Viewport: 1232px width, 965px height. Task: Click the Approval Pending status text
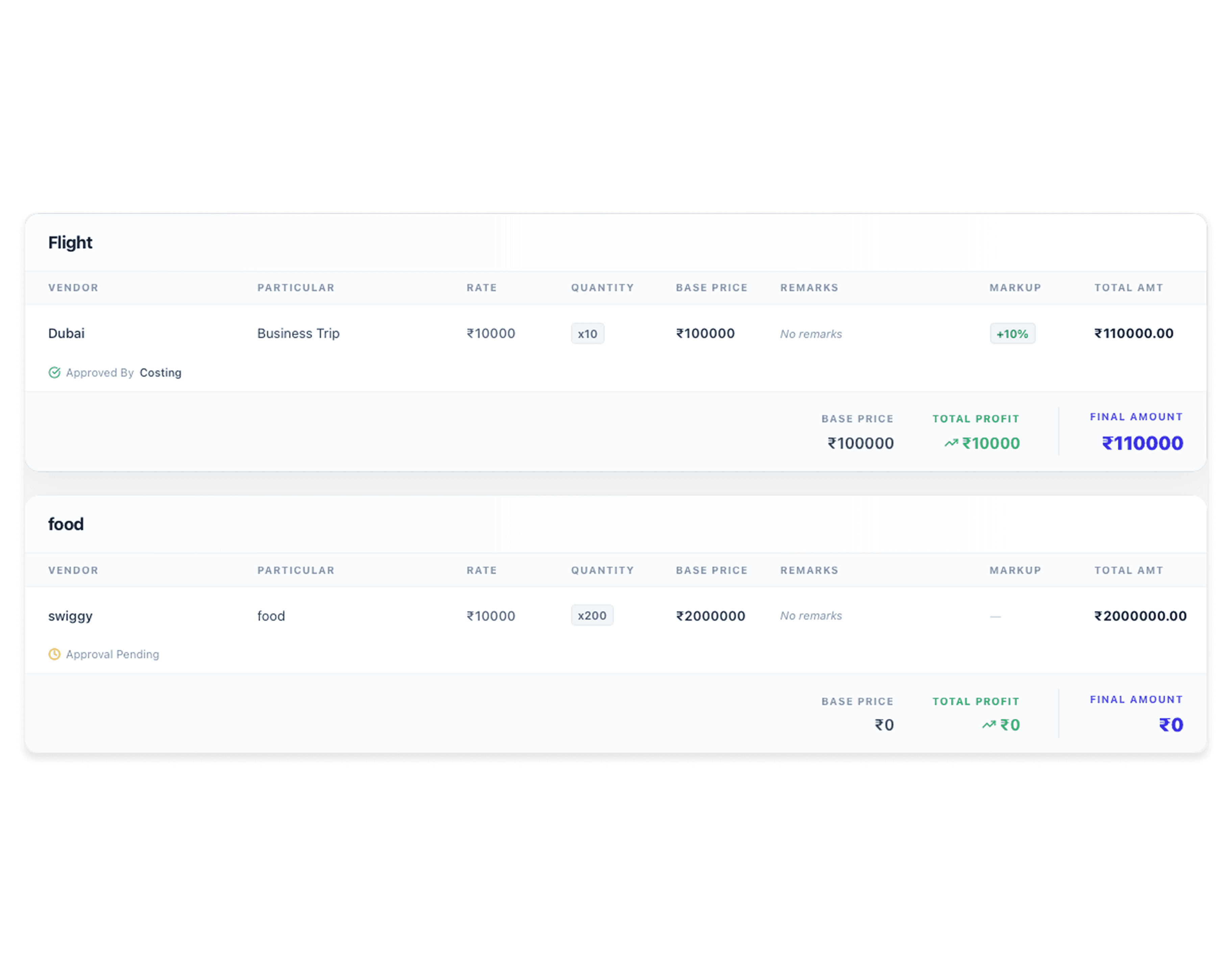[113, 654]
